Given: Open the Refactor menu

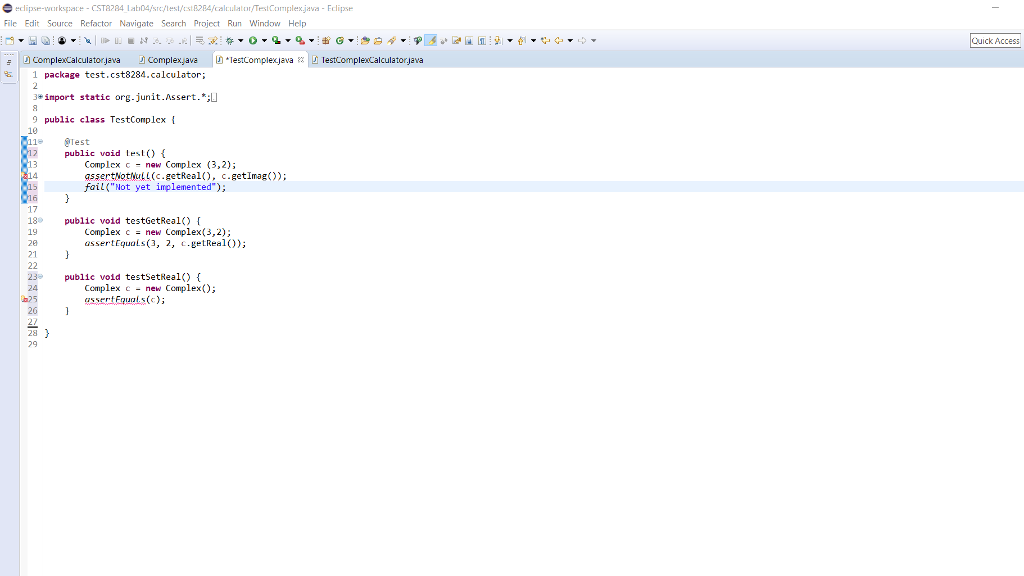Looking at the screenshot, I should (96, 23).
